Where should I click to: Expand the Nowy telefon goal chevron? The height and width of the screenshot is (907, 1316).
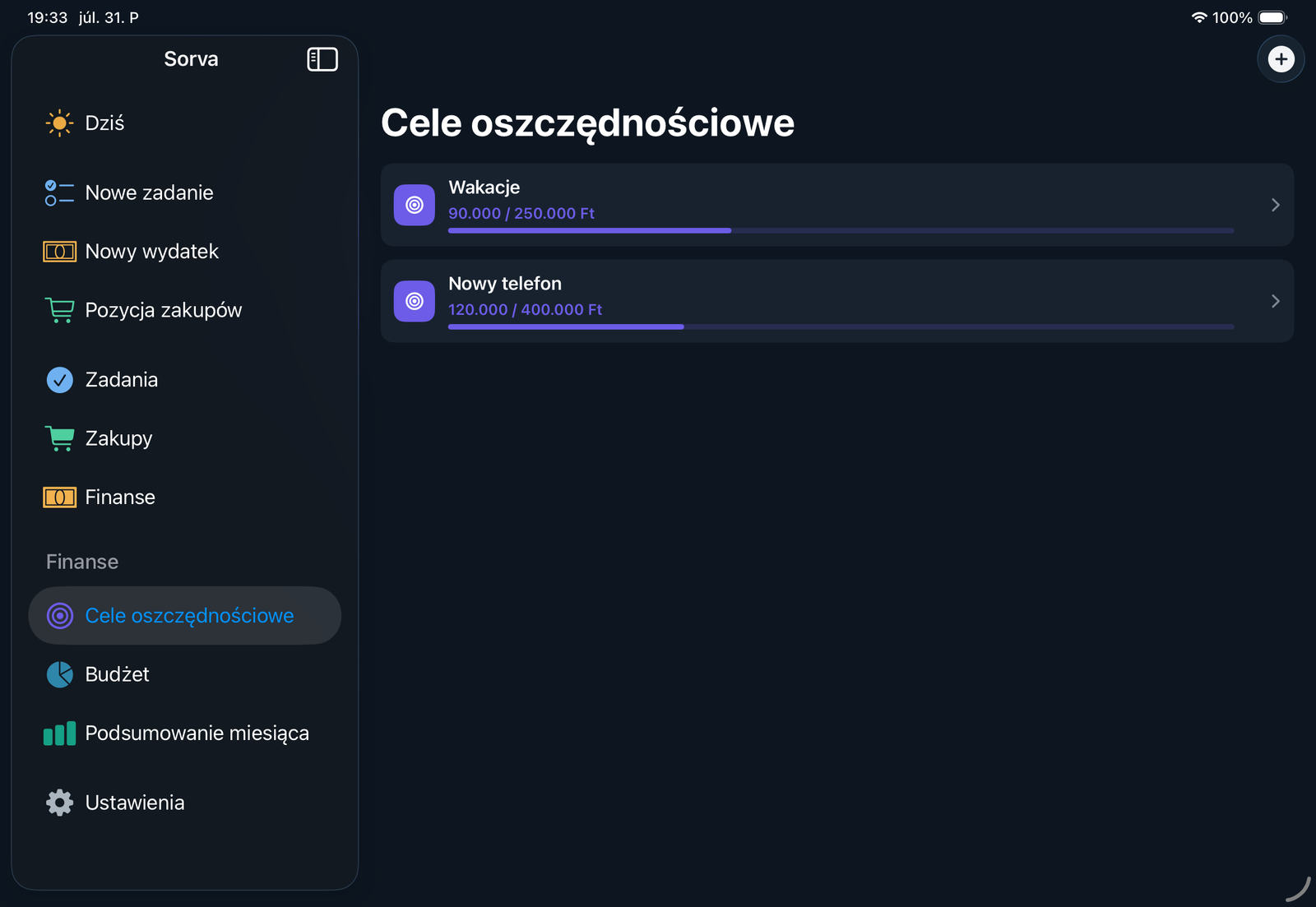(1275, 301)
